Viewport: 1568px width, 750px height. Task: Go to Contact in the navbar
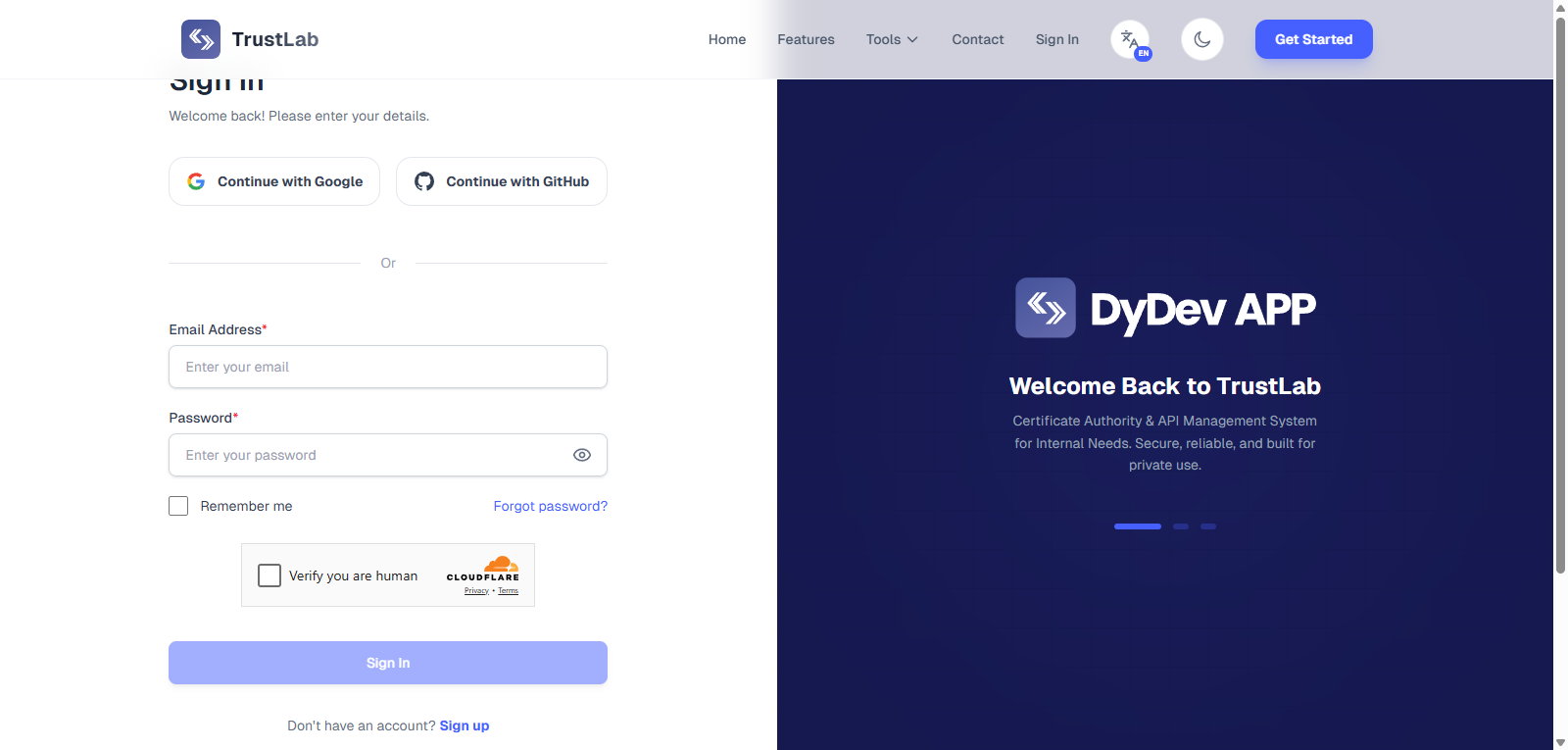point(977,39)
